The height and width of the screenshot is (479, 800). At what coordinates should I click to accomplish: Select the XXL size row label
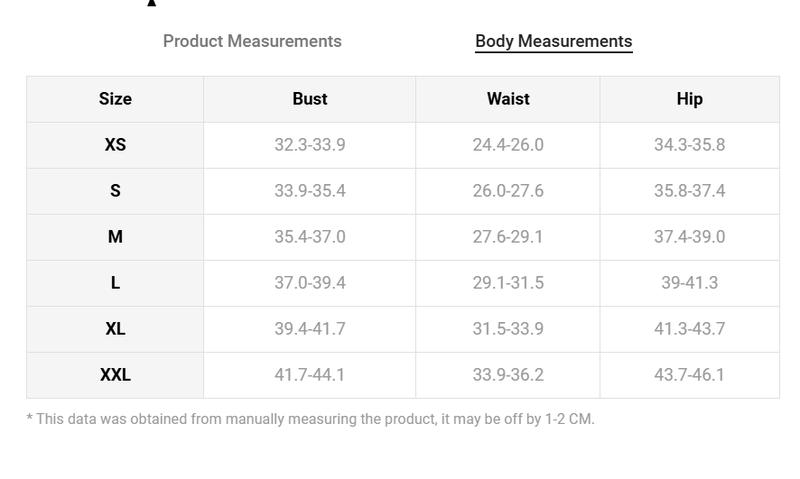point(115,374)
